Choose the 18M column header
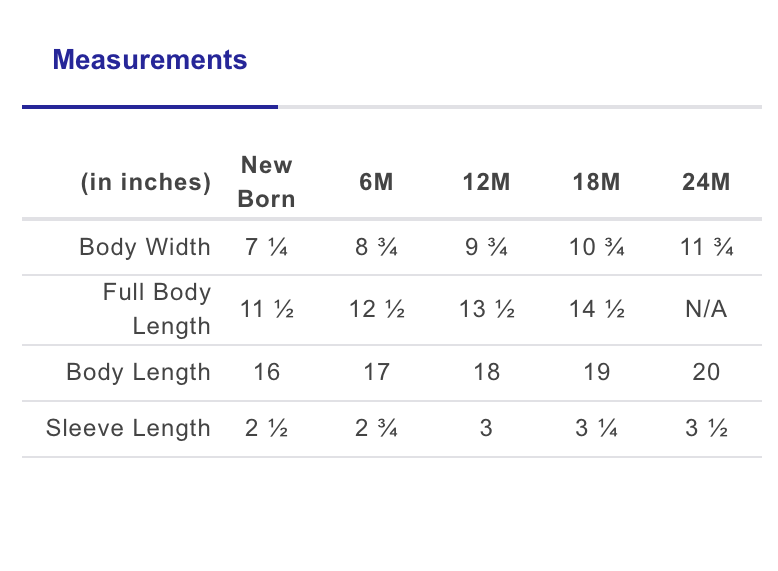This screenshot has width=778, height=571. (x=597, y=183)
